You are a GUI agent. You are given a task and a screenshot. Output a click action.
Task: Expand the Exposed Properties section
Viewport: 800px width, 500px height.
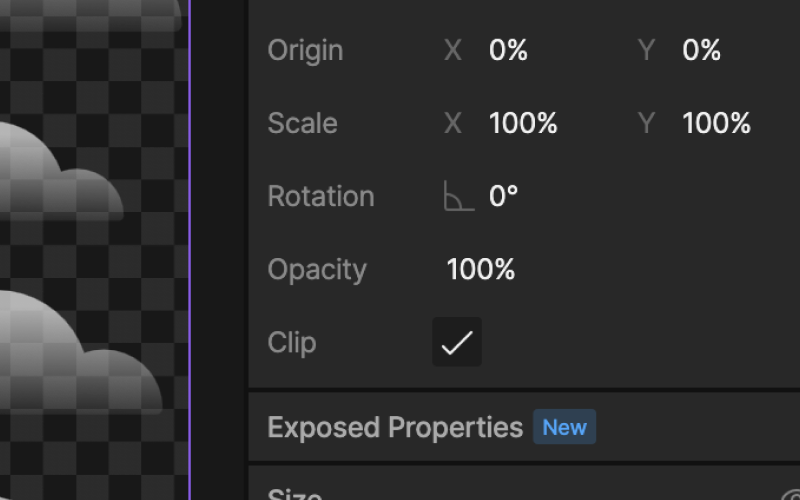coord(395,427)
